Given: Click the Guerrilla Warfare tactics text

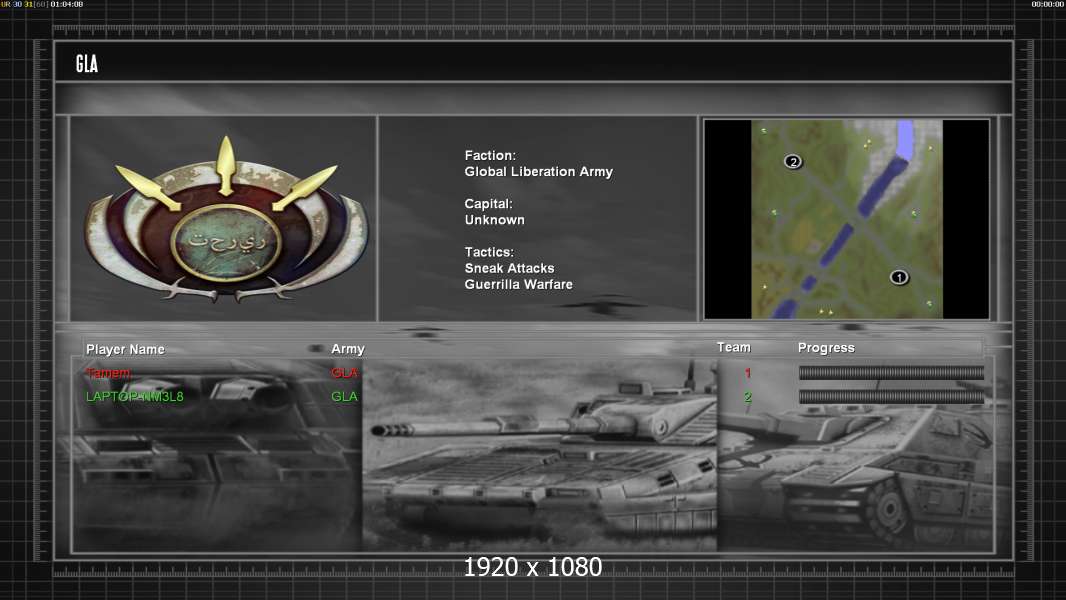Looking at the screenshot, I should point(518,285).
